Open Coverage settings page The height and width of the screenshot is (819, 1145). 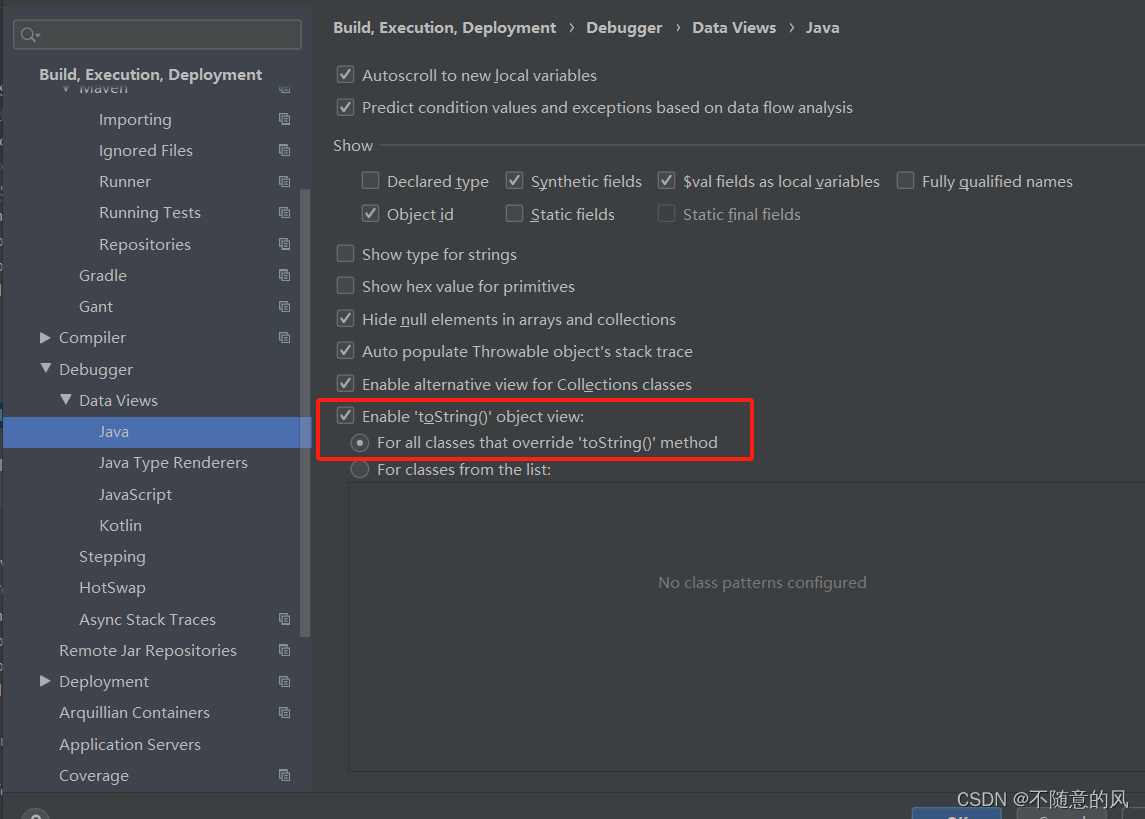pyautogui.click(x=93, y=776)
